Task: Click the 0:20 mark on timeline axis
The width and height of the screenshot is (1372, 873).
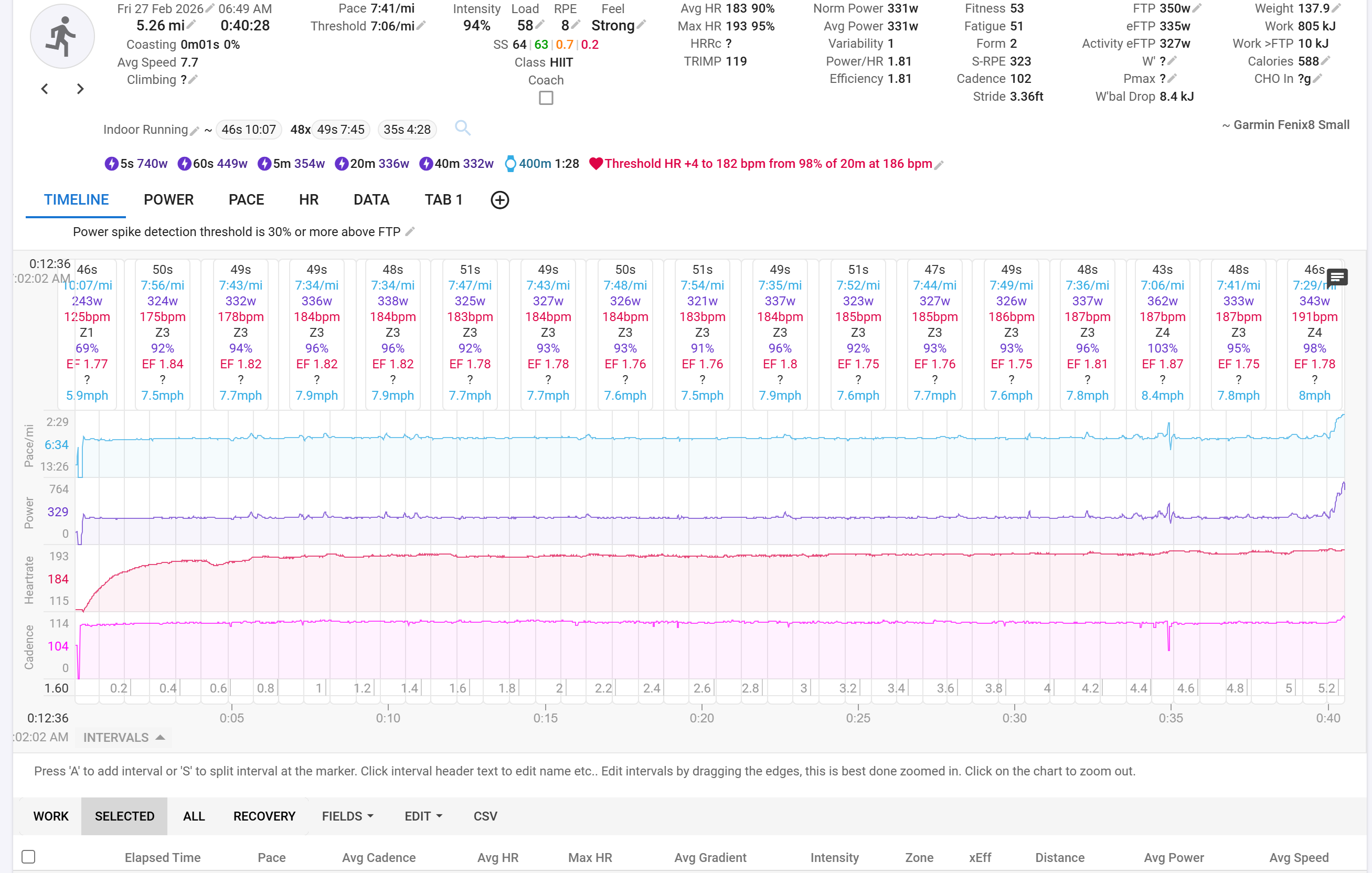Action: point(701,717)
